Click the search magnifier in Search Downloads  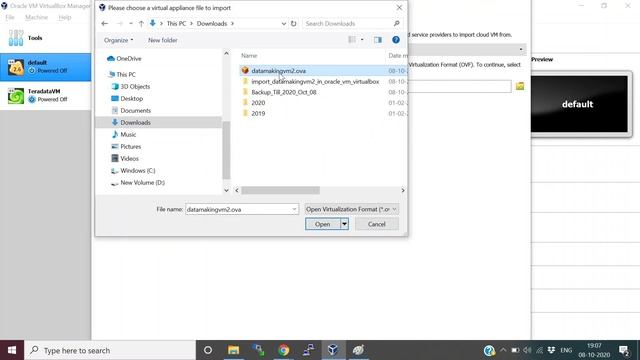pos(396,24)
